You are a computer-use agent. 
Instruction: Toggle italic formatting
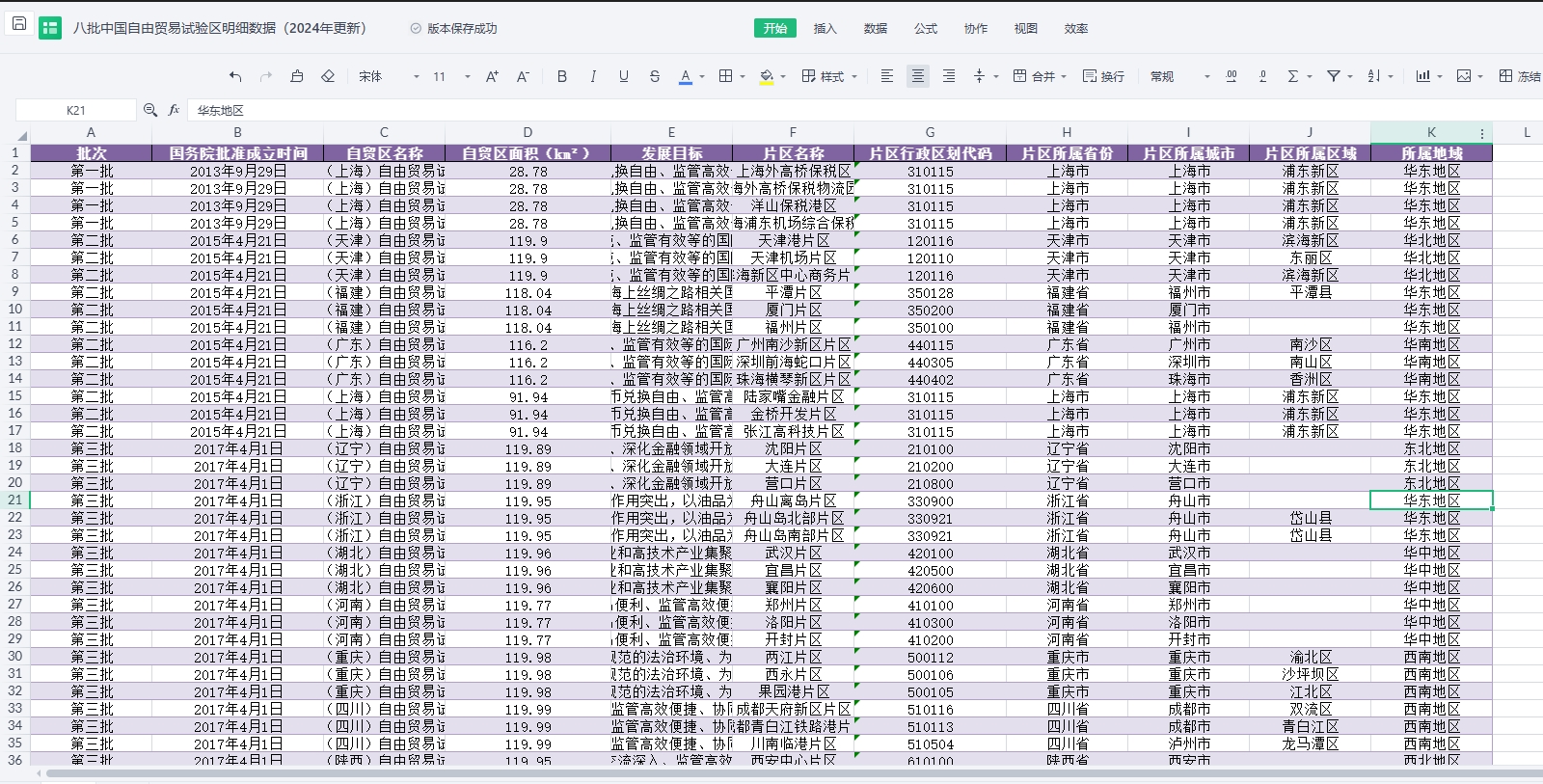coord(593,76)
